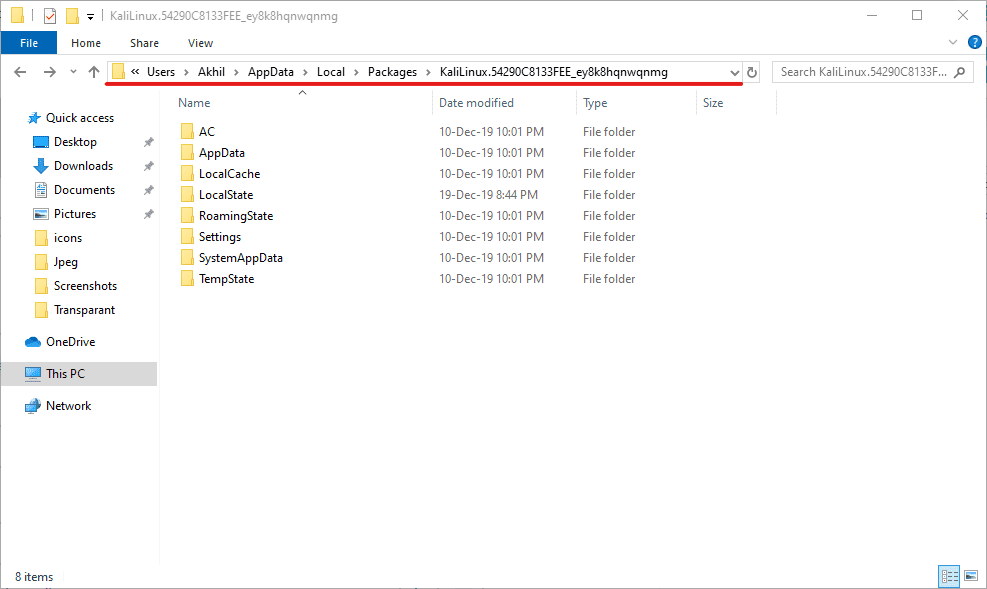Open the address bar history dropdown

(734, 73)
